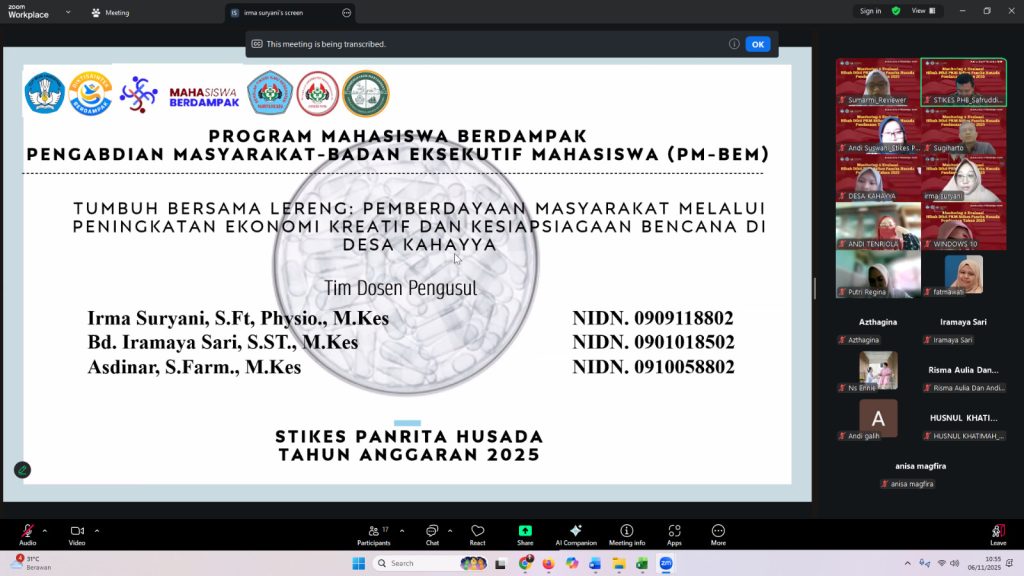Click the green Share screen icon
This screenshot has width=1024, height=576.
click(525, 534)
